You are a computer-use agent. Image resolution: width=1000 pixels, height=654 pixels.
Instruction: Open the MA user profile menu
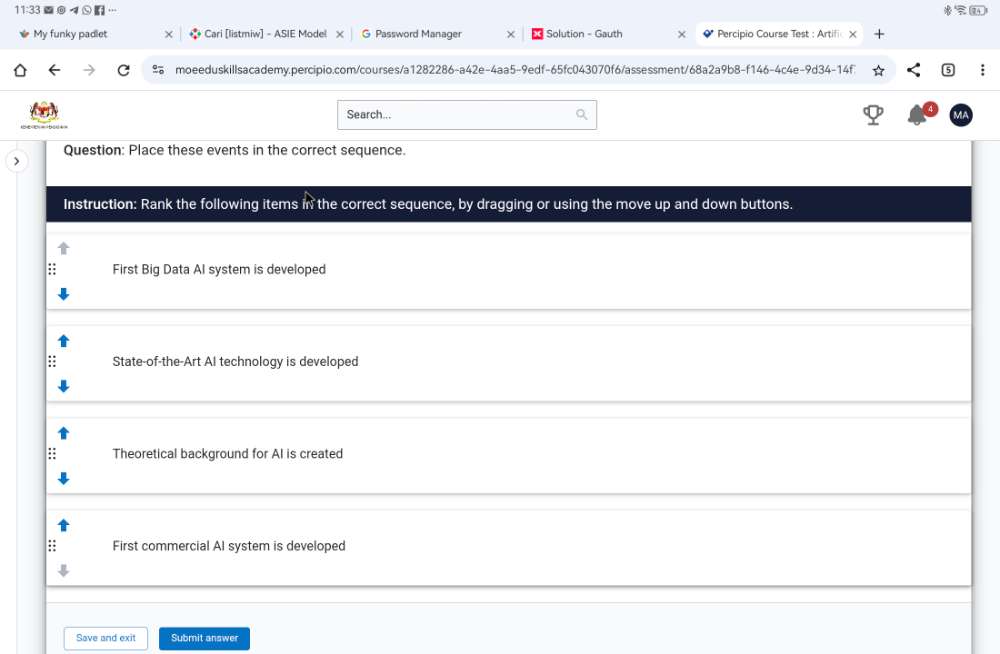pos(960,115)
